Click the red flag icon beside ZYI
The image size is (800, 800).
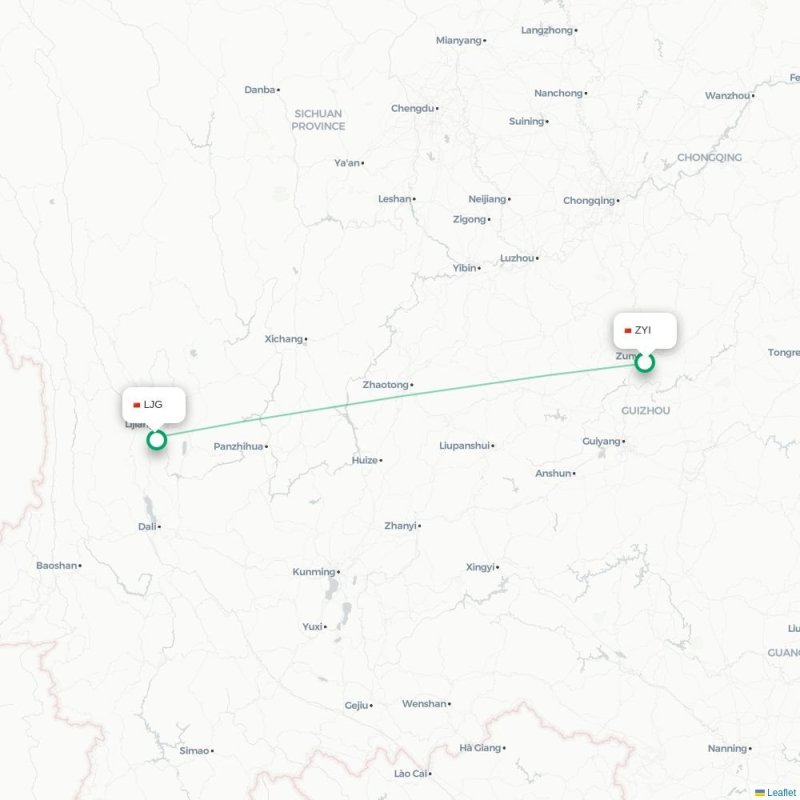click(628, 331)
